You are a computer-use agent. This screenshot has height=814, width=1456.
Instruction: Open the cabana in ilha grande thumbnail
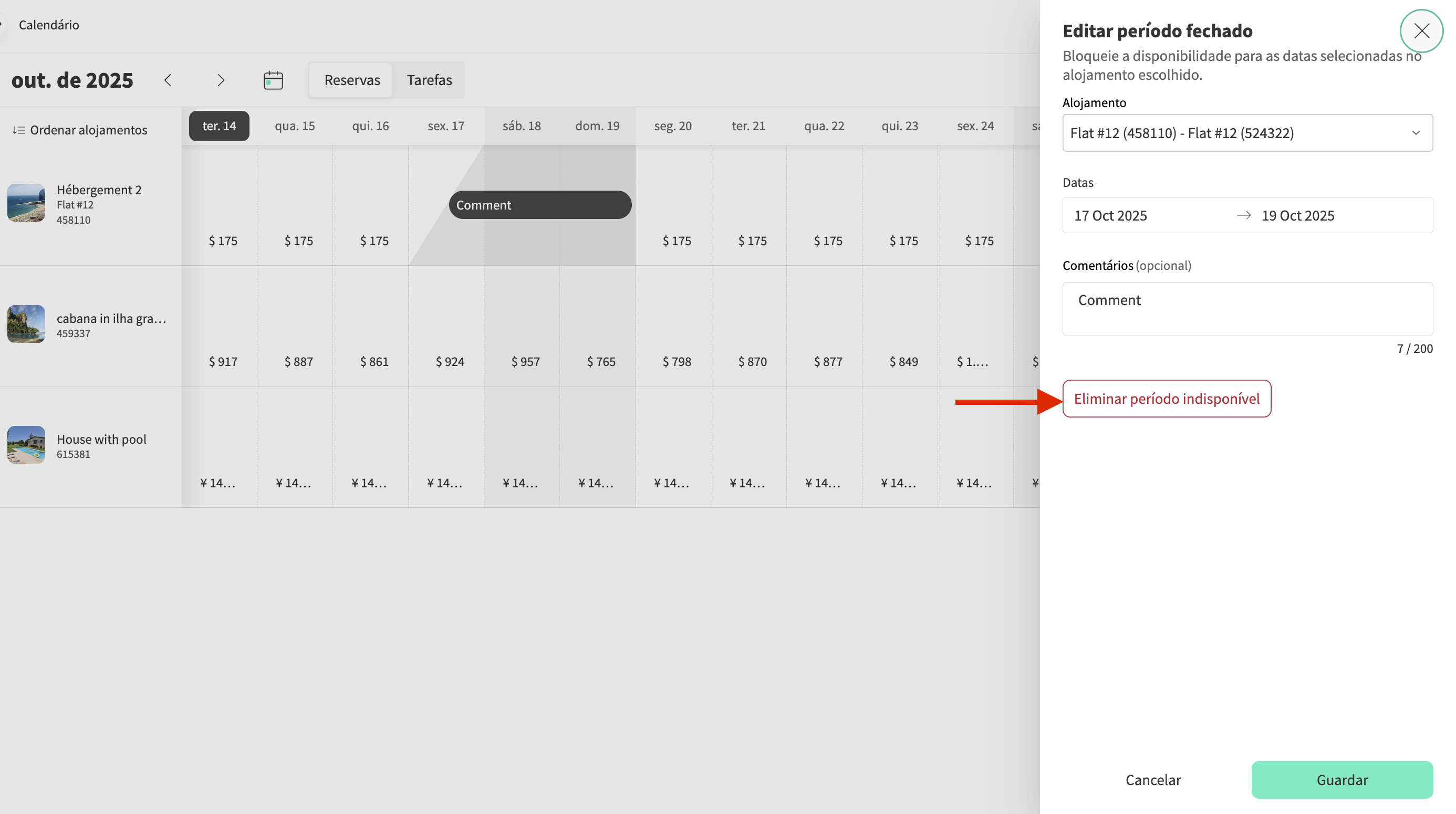point(26,324)
